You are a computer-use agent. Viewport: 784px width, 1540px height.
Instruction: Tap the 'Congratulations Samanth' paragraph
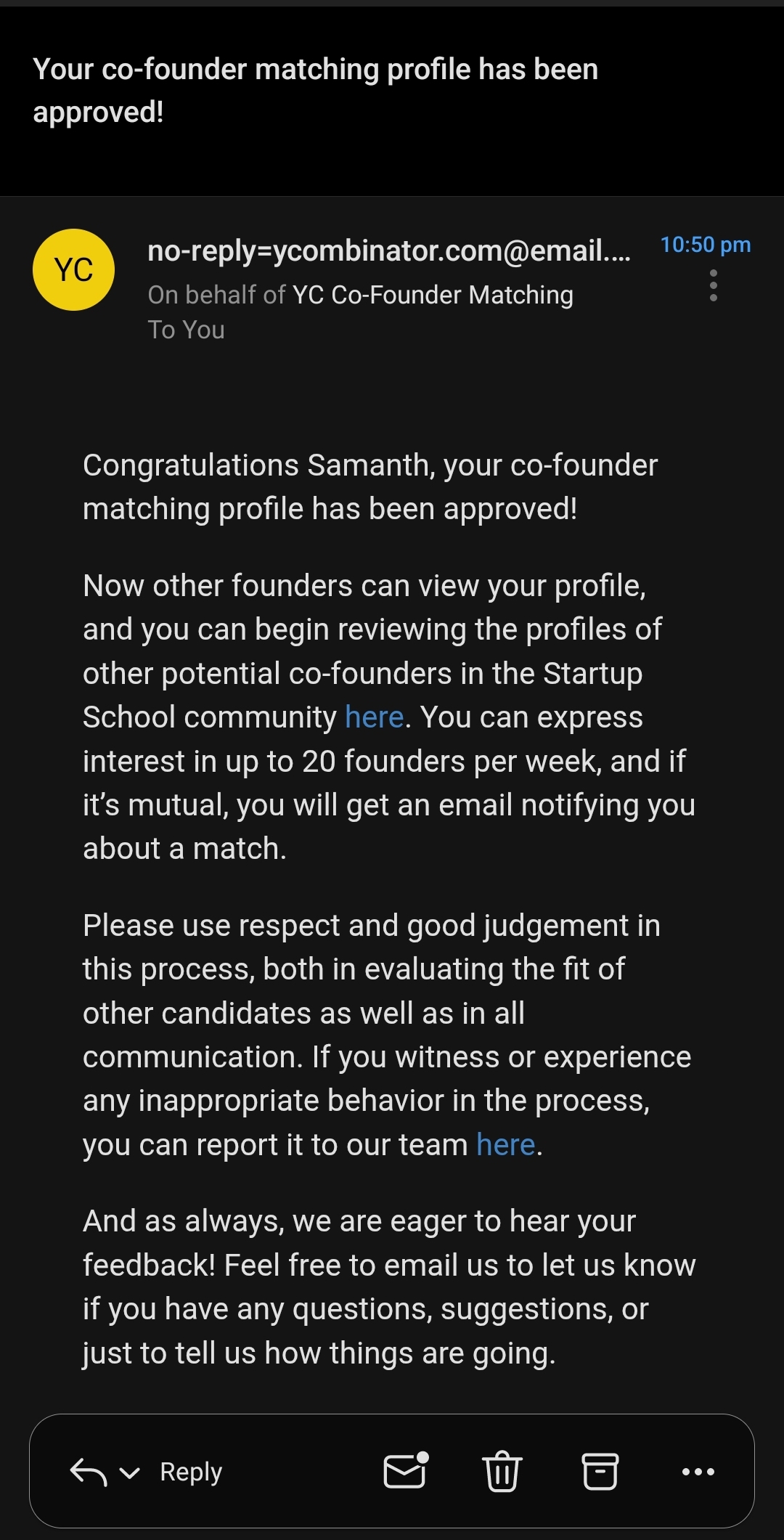pyautogui.click(x=370, y=486)
